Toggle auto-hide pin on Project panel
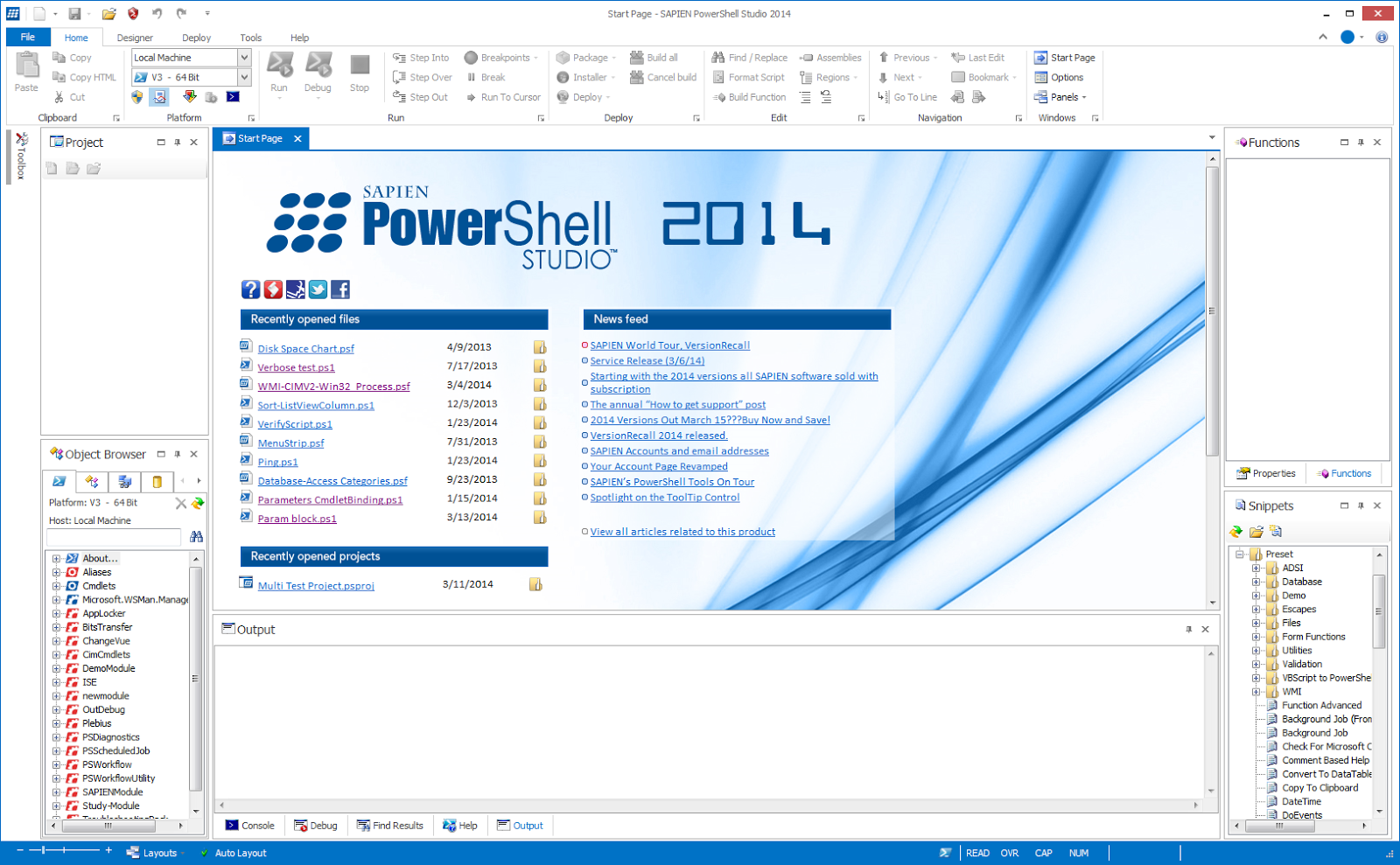The image size is (1400, 865). [x=178, y=142]
